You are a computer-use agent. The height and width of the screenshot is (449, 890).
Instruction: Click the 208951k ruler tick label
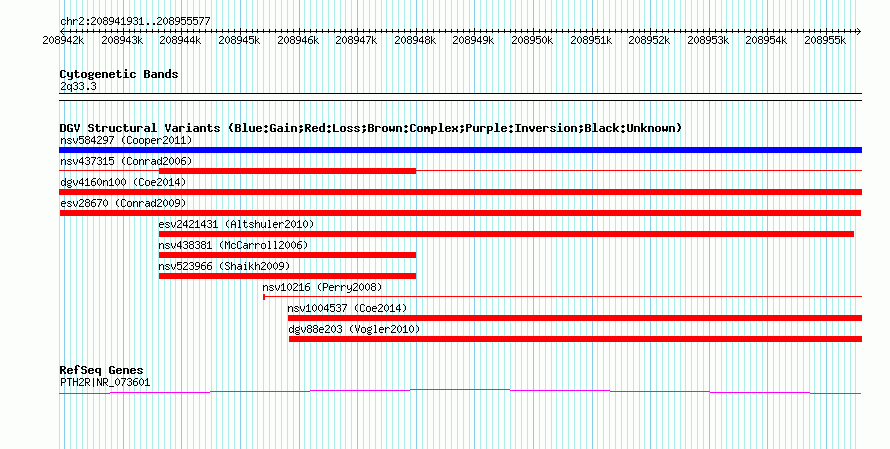click(x=591, y=41)
